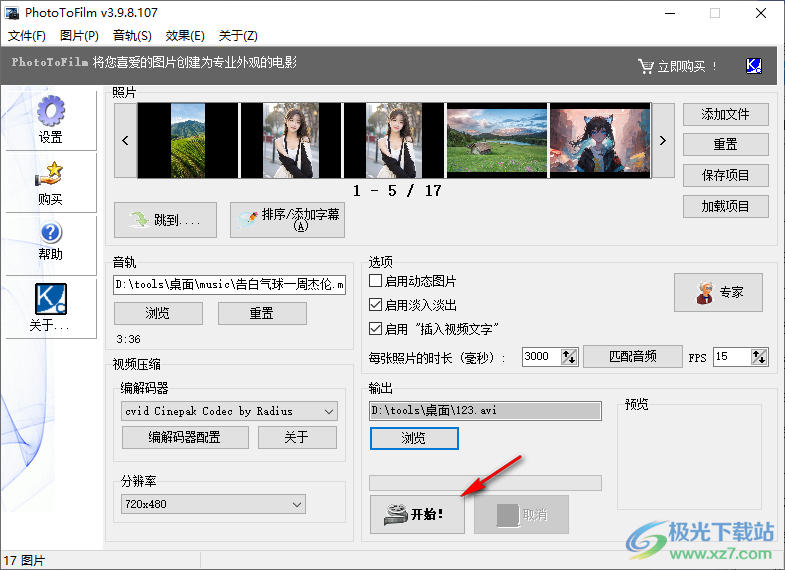Click the audio track 重置 button
The width and height of the screenshot is (785, 570).
click(x=262, y=314)
